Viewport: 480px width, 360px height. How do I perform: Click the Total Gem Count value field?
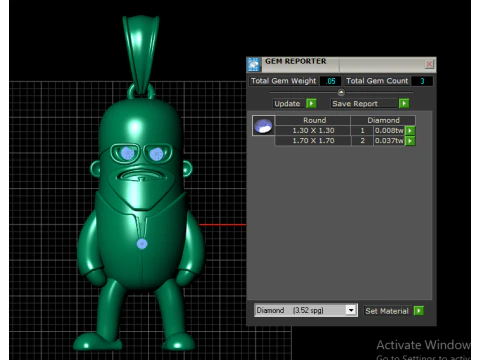pyautogui.click(x=422, y=81)
